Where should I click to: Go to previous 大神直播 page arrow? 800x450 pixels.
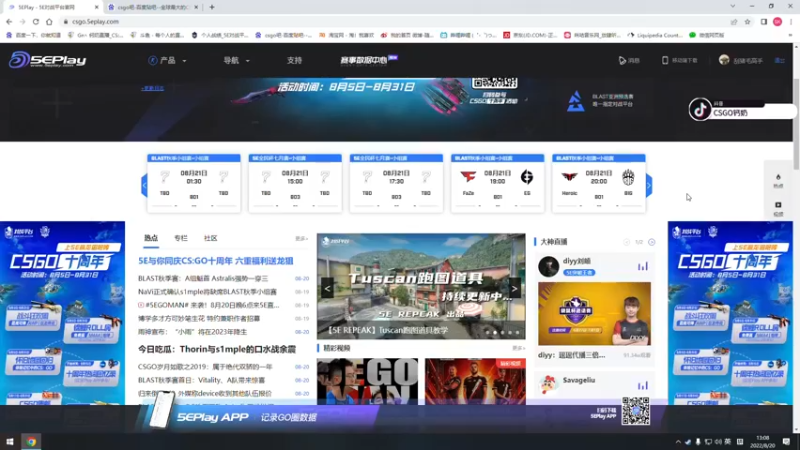627,242
